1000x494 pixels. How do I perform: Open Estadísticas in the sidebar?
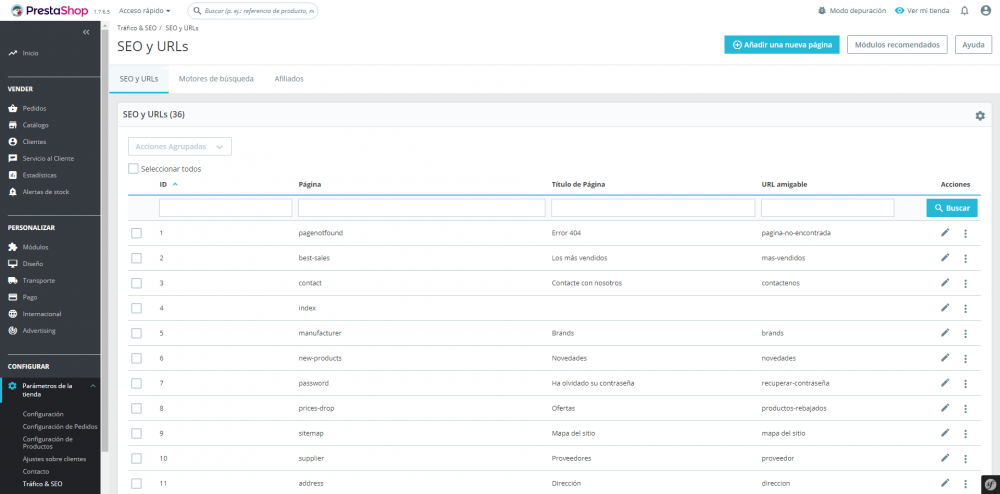(40, 175)
